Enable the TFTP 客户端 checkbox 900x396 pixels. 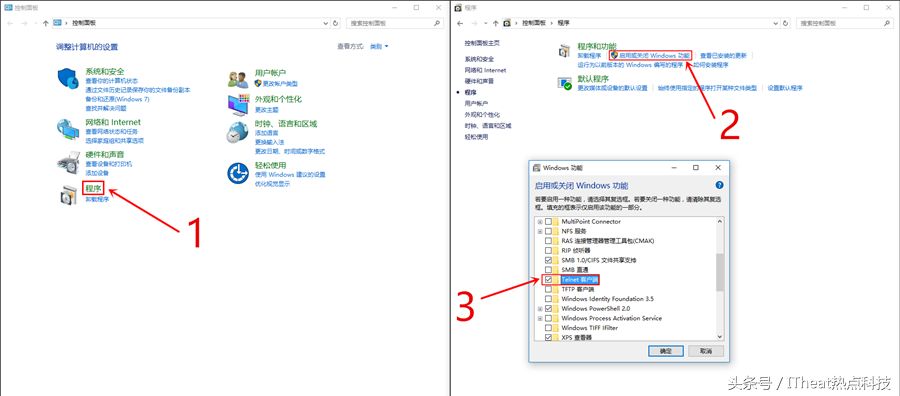coord(549,289)
